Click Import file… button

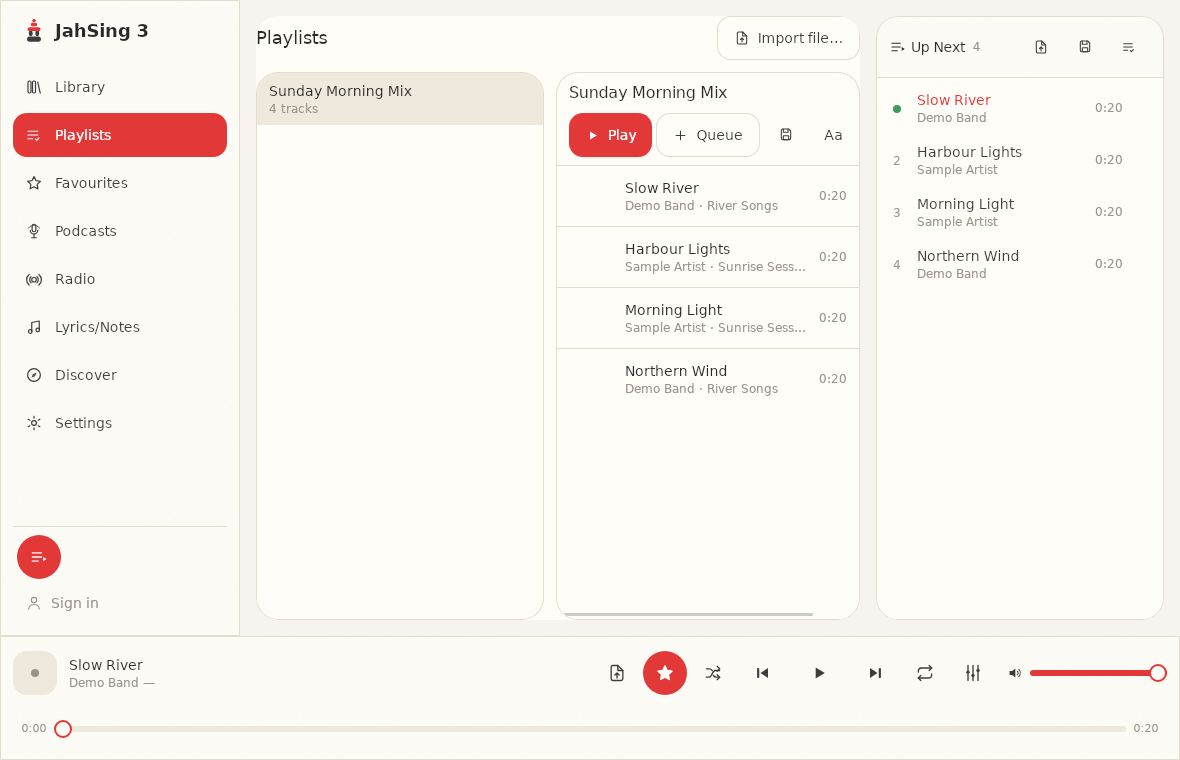788,38
